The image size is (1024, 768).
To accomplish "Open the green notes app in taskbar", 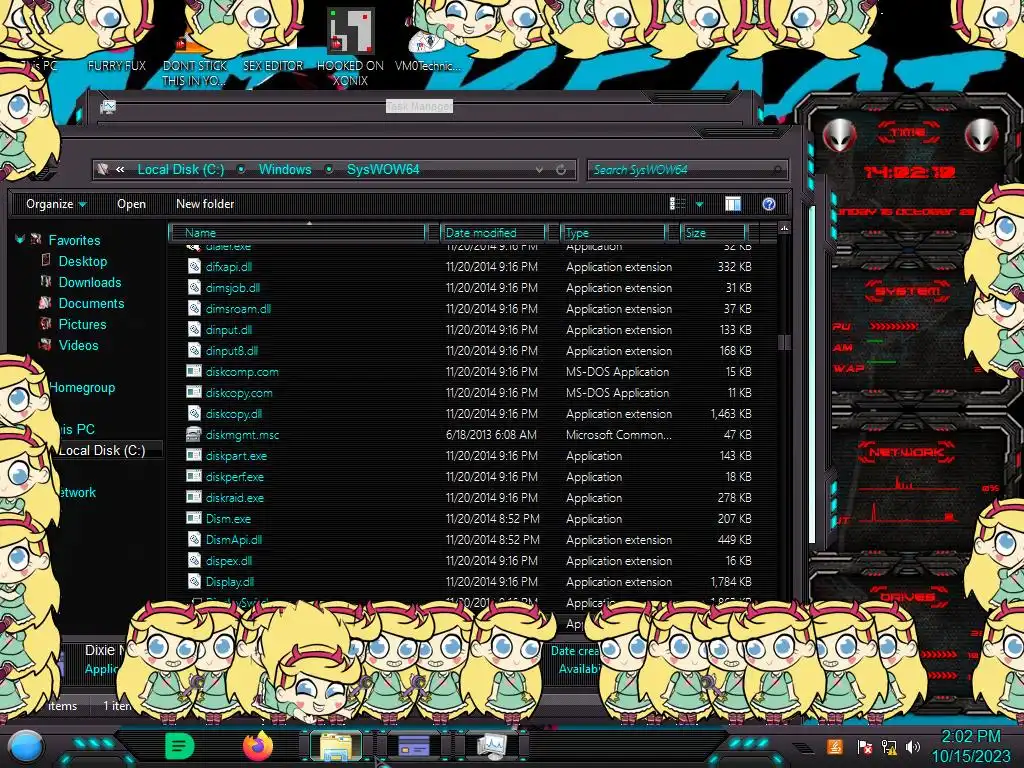I will (179, 746).
